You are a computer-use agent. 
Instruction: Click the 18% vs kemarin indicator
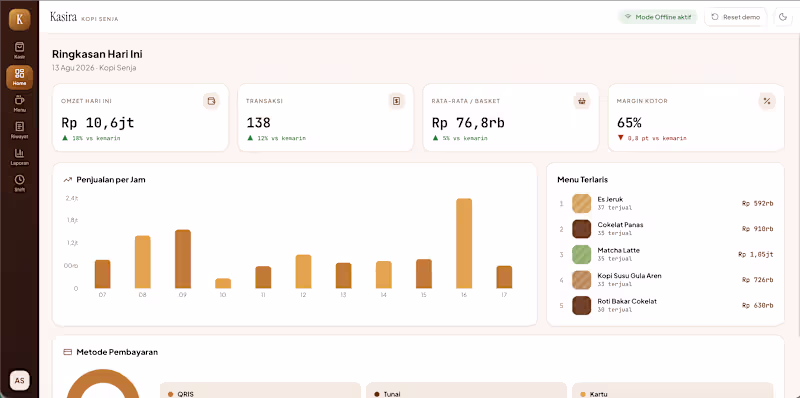[x=91, y=138]
